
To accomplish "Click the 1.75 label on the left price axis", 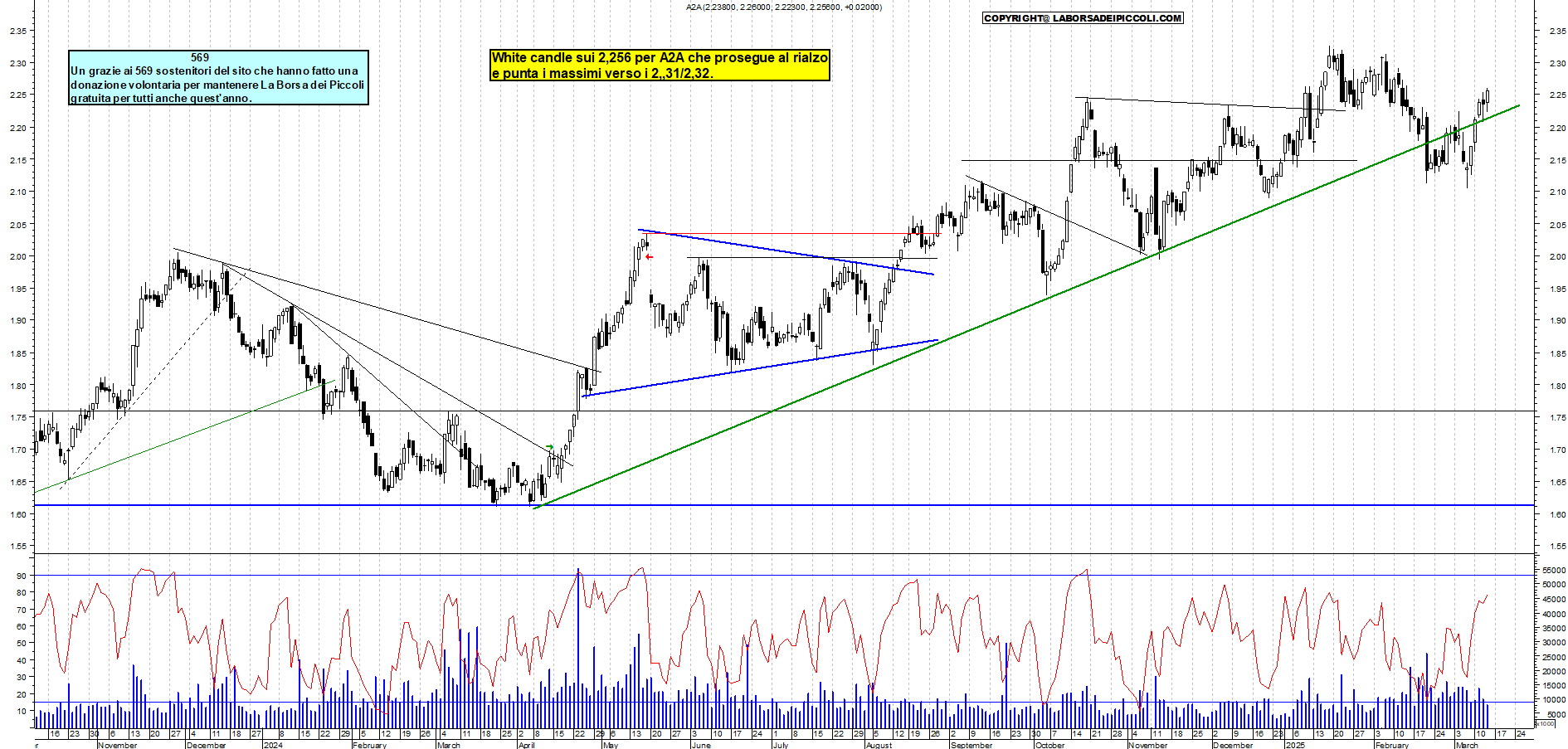I will (x=17, y=418).
